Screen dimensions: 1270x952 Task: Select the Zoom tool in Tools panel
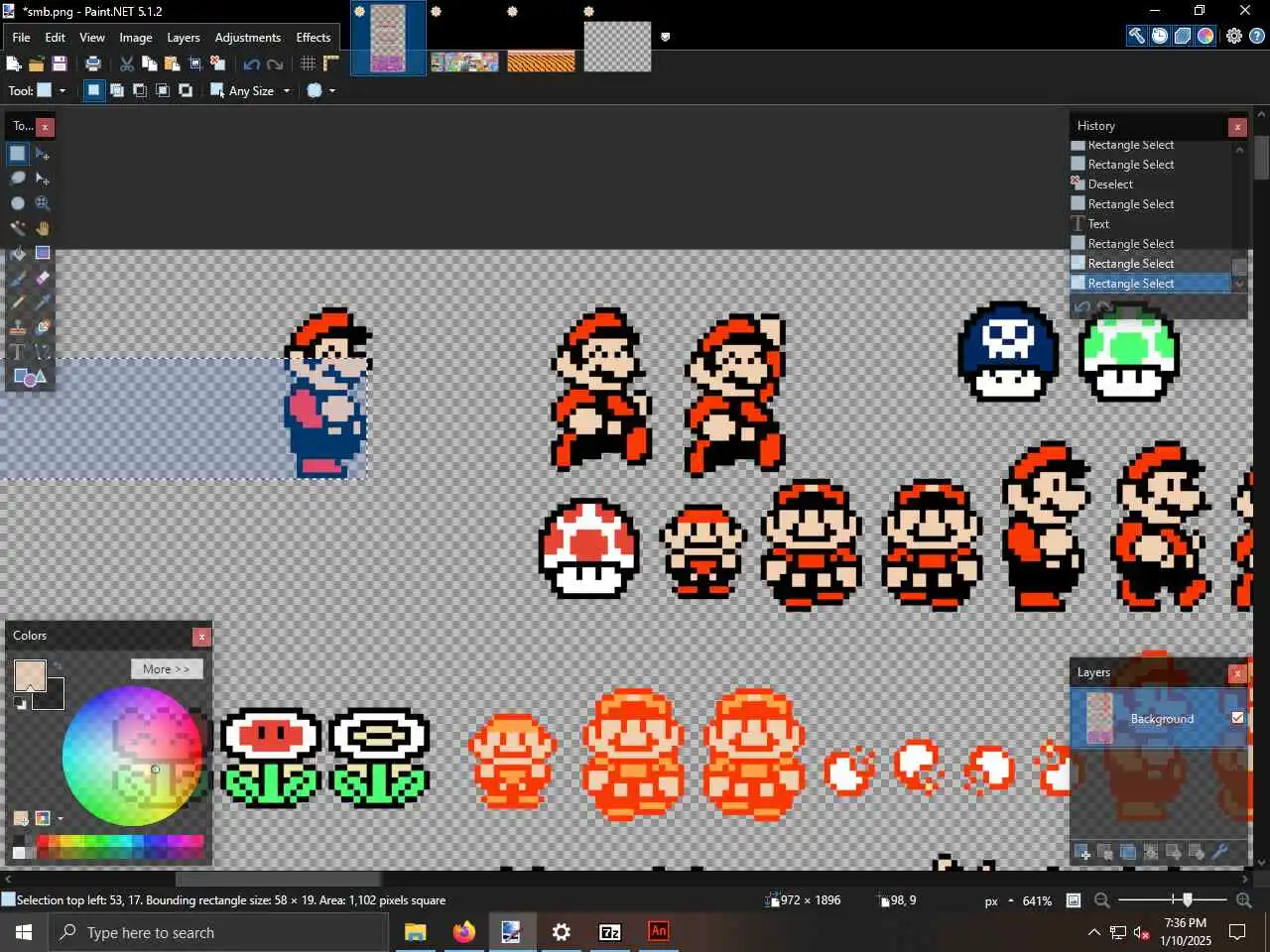[43, 203]
